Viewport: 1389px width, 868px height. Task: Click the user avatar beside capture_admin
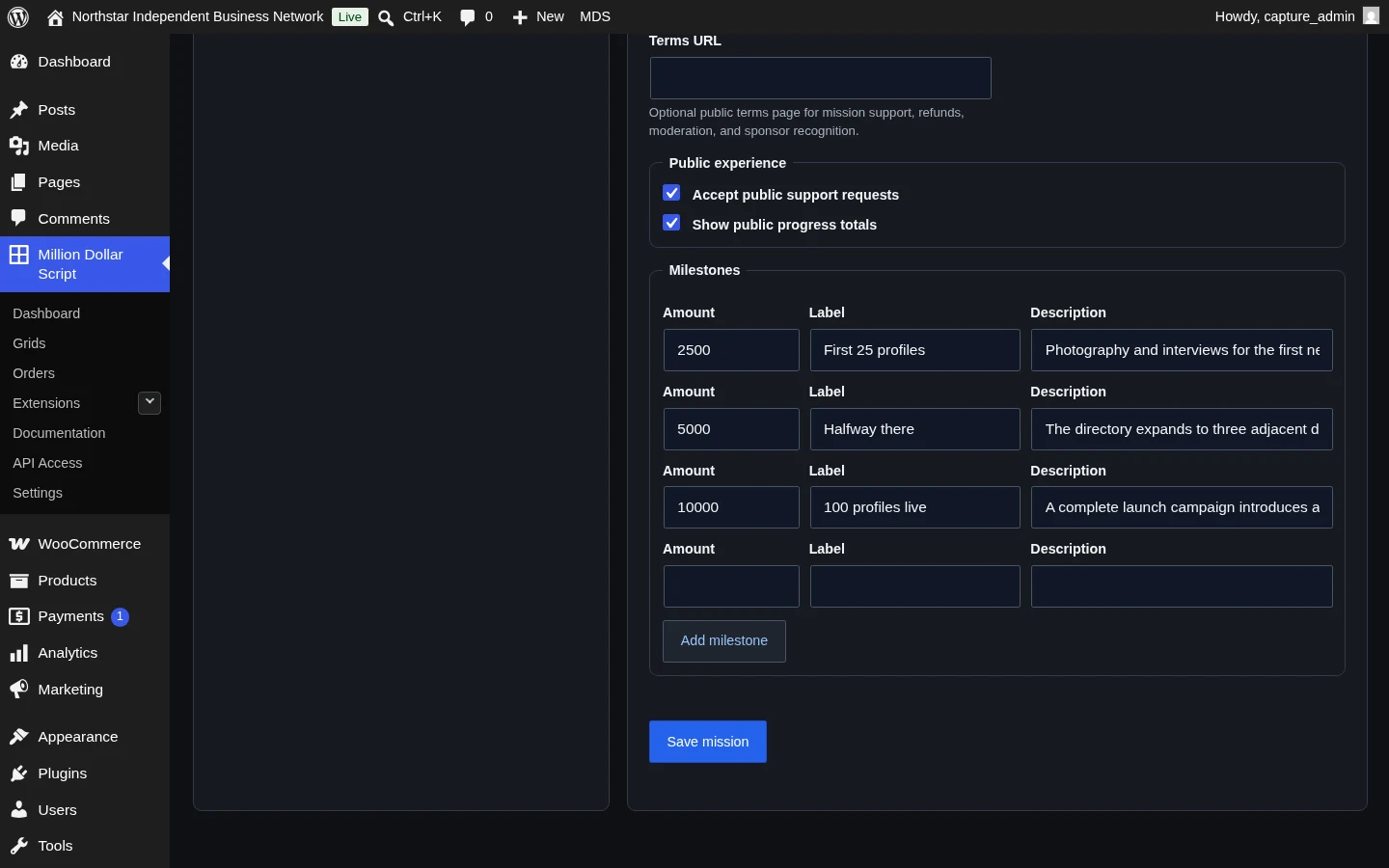1371,16
